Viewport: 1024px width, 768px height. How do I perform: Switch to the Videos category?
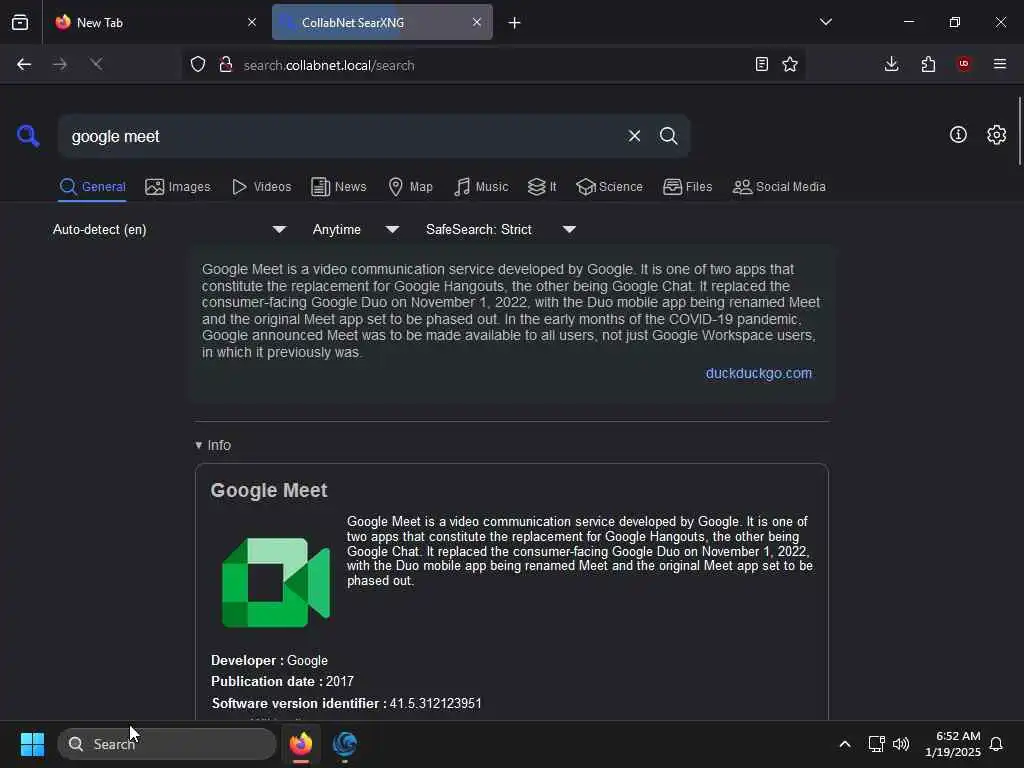coord(261,187)
